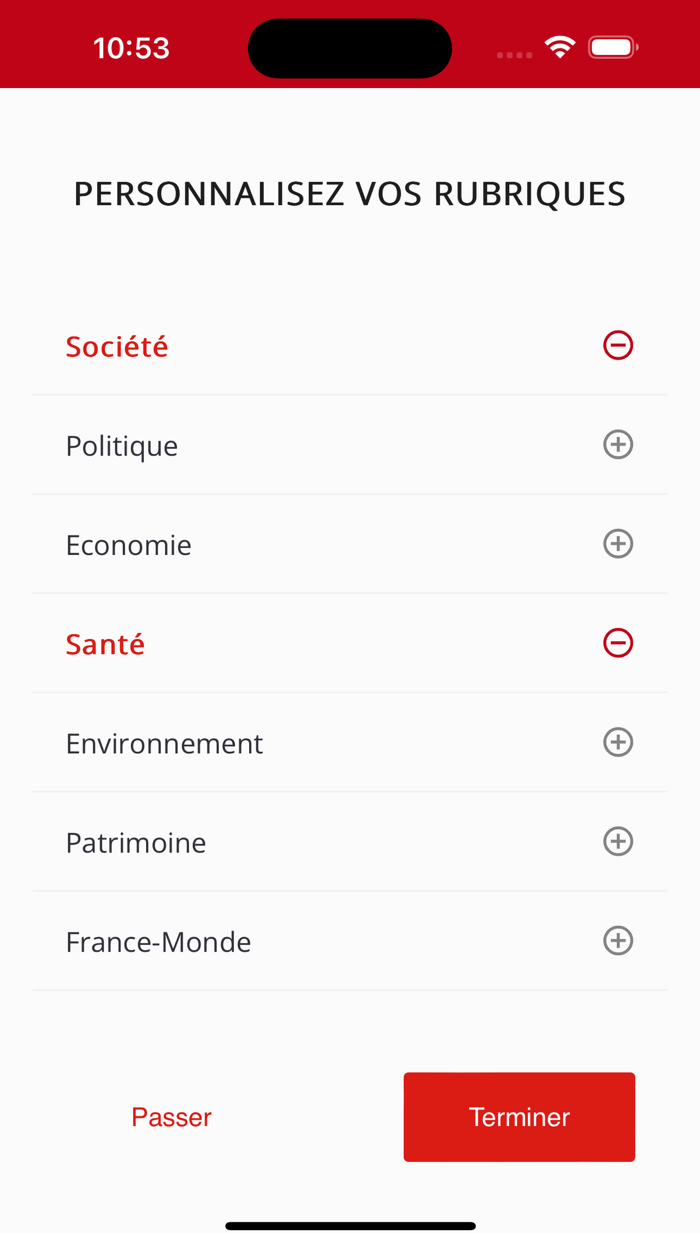Remove Société from selected rubriques
700x1244 pixels.
click(618, 345)
